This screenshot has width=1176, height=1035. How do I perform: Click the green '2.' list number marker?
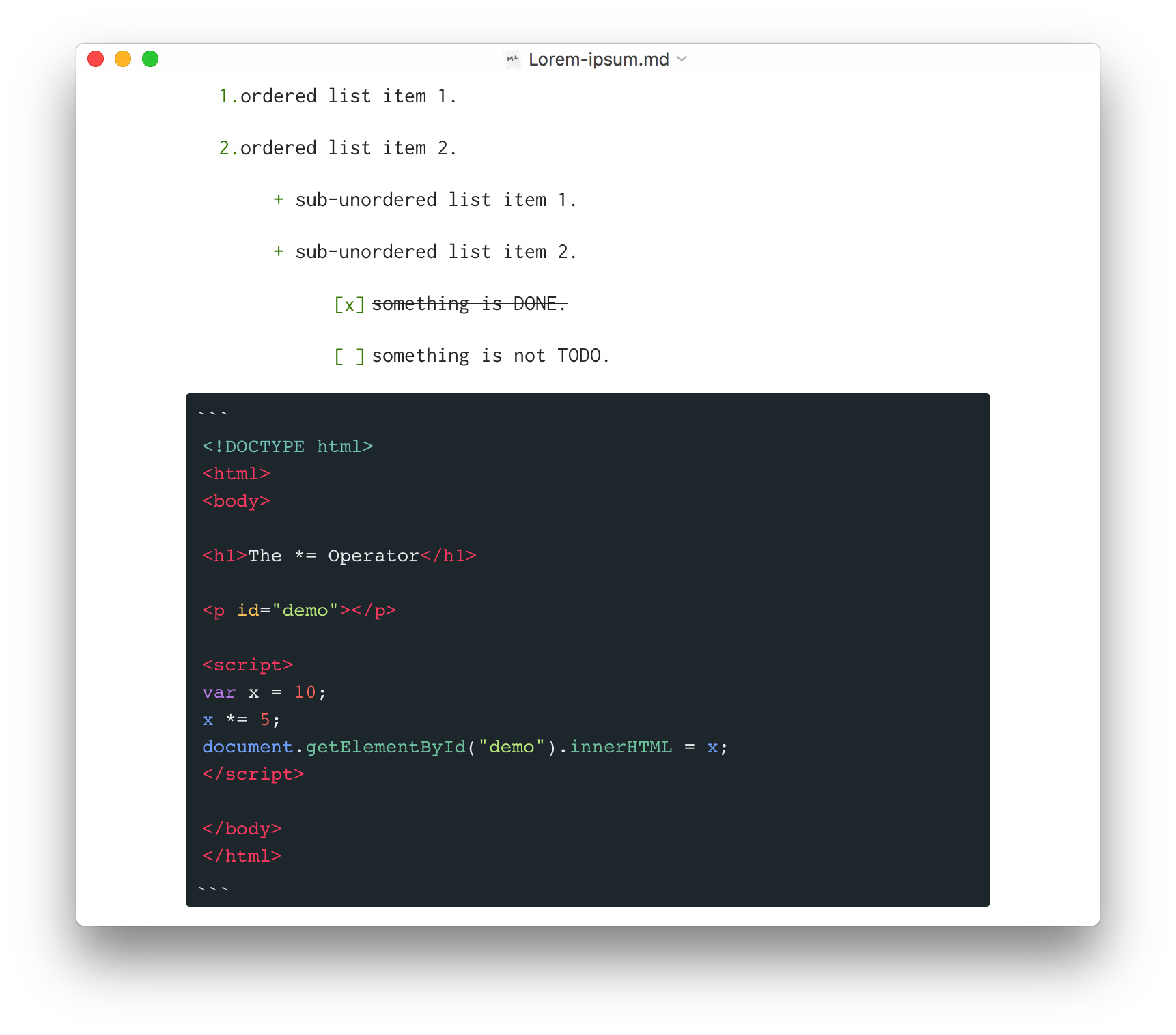click(x=228, y=148)
